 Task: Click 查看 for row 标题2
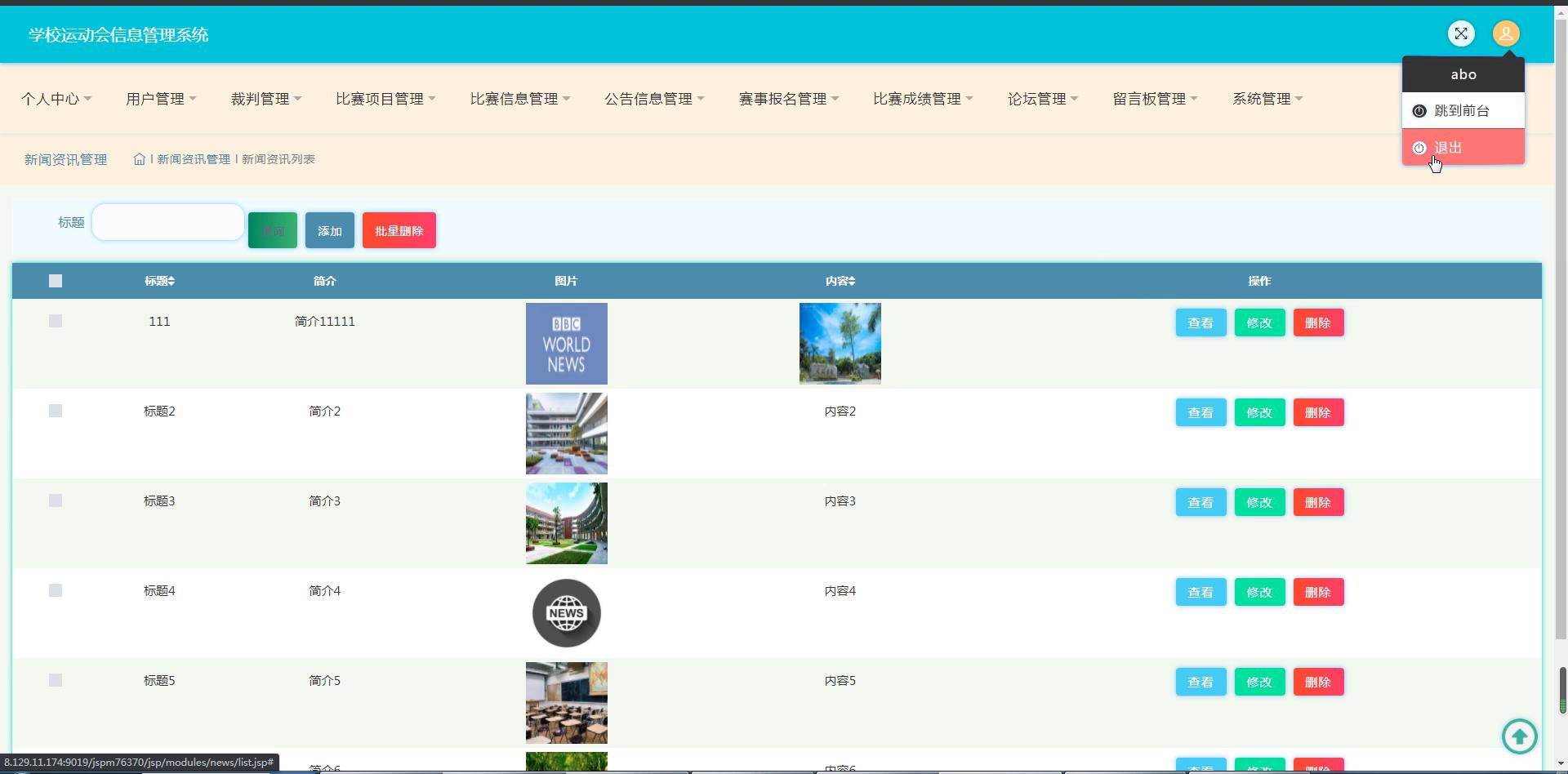click(x=1200, y=412)
